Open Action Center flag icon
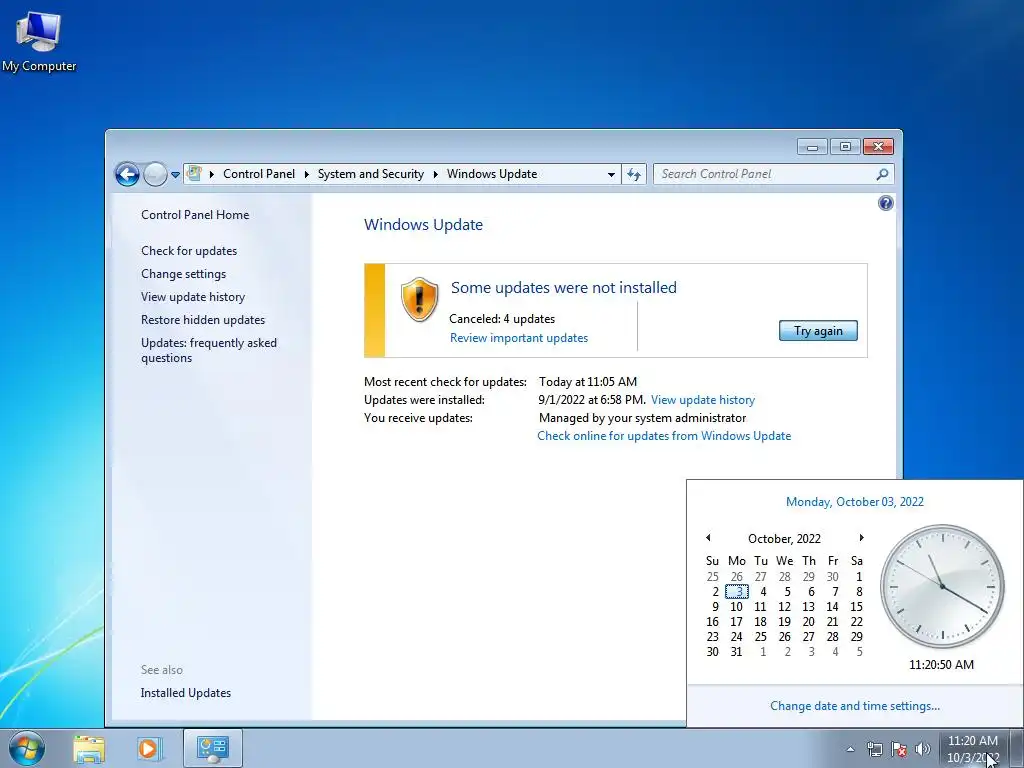The image size is (1024, 768). tap(899, 749)
